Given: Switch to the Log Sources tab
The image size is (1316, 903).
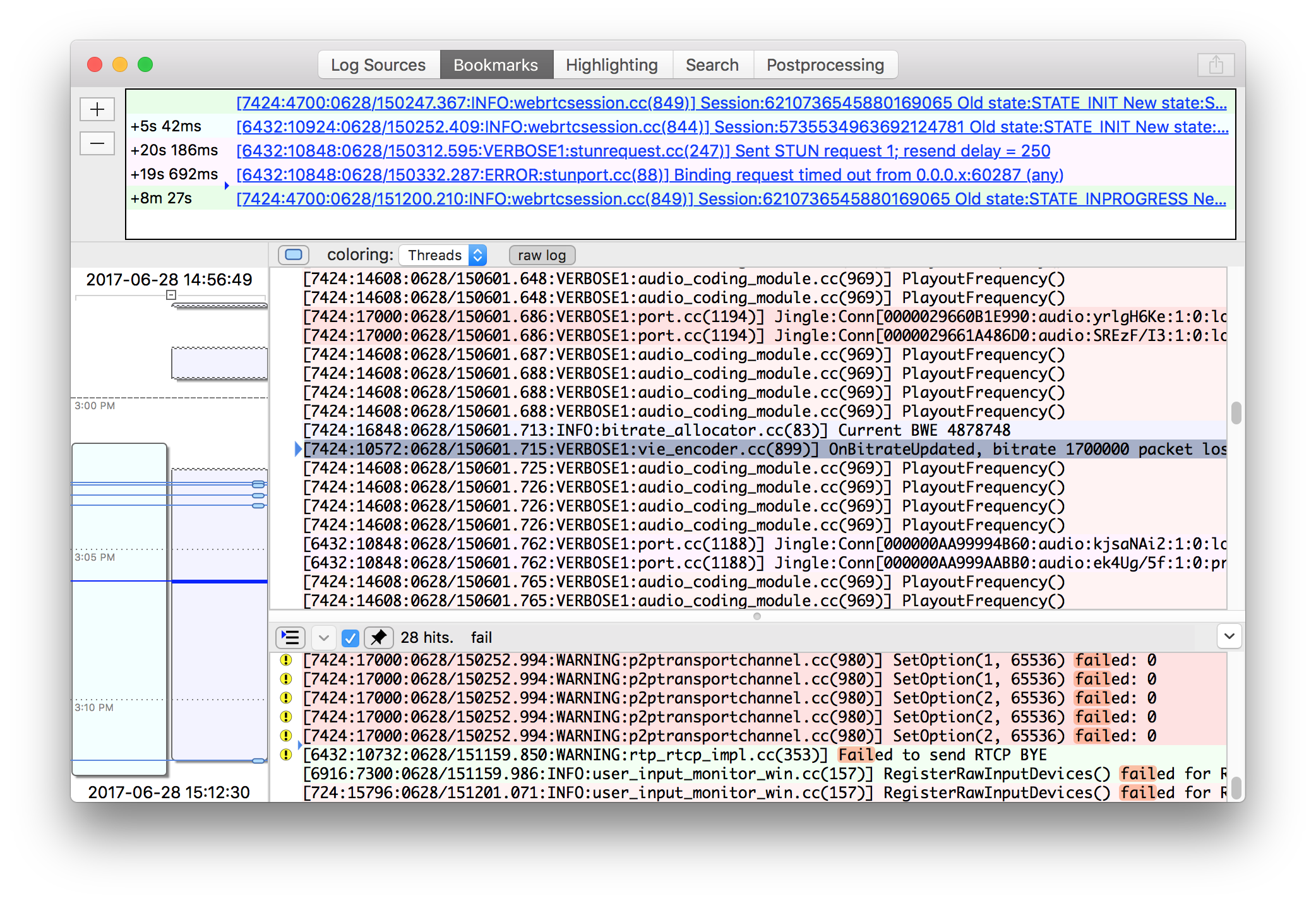Looking at the screenshot, I should pos(378,65).
